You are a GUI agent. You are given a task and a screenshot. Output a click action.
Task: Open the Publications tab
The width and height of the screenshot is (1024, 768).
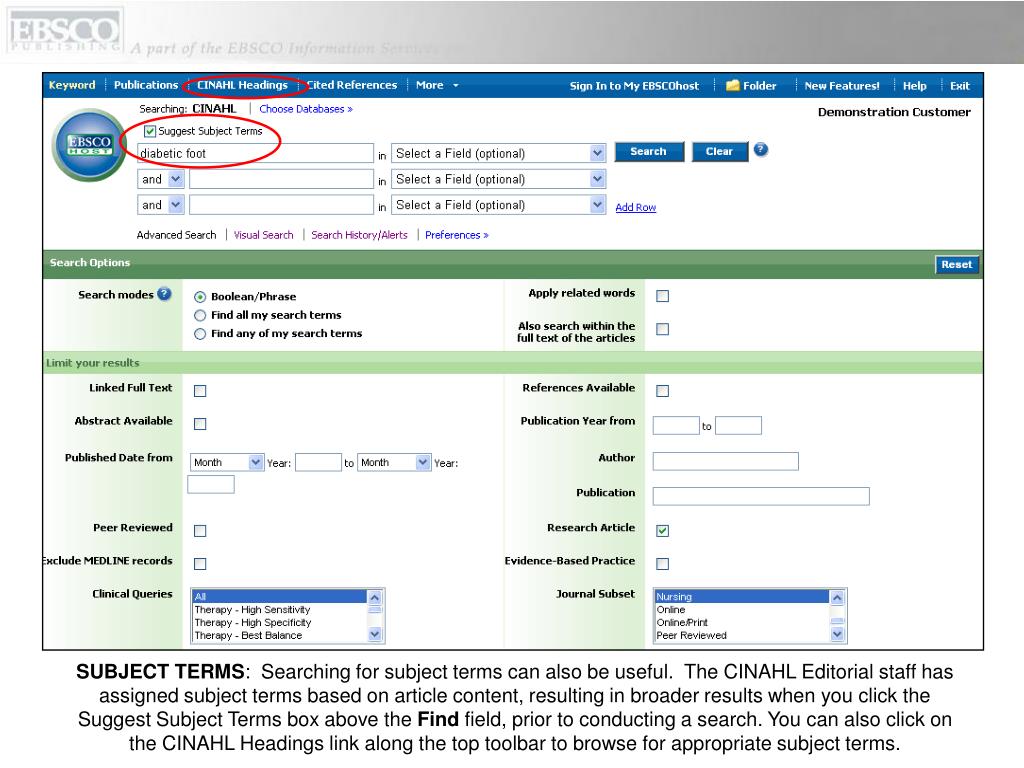[x=146, y=85]
